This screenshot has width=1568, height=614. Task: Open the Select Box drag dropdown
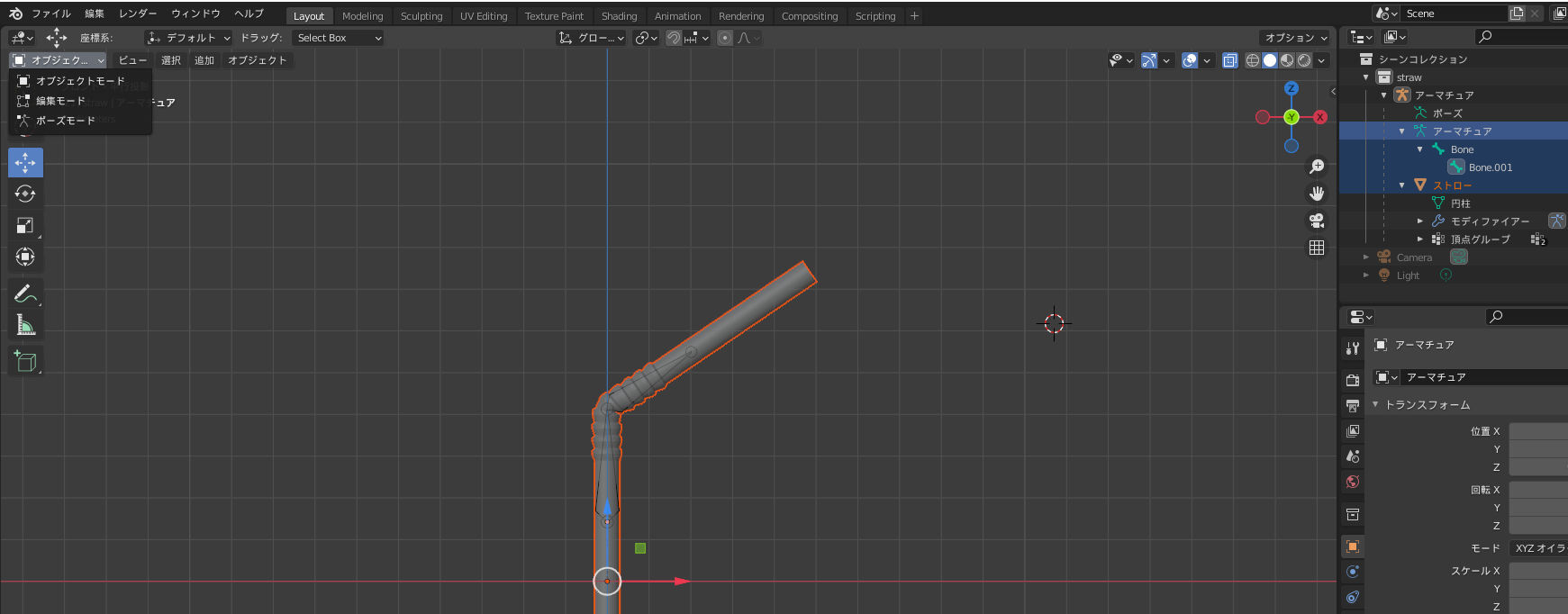point(340,38)
